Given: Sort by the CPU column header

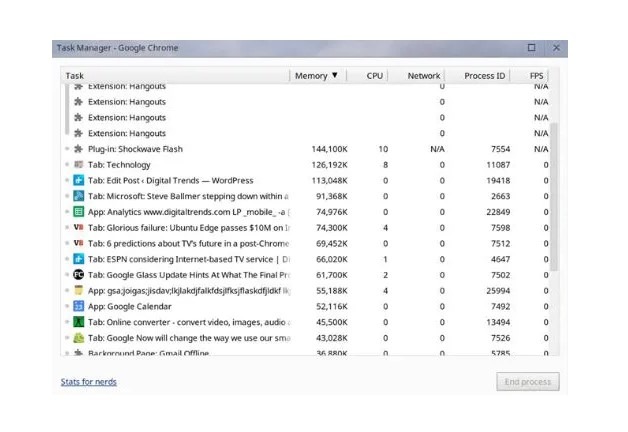Looking at the screenshot, I should pos(367,76).
